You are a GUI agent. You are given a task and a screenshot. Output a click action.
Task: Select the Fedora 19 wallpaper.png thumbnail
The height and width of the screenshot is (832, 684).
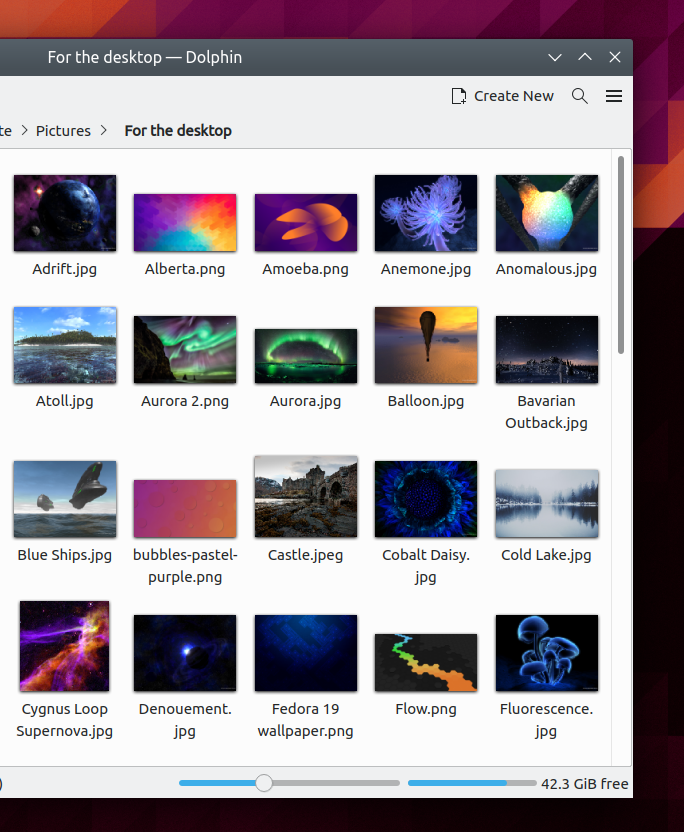pos(306,653)
